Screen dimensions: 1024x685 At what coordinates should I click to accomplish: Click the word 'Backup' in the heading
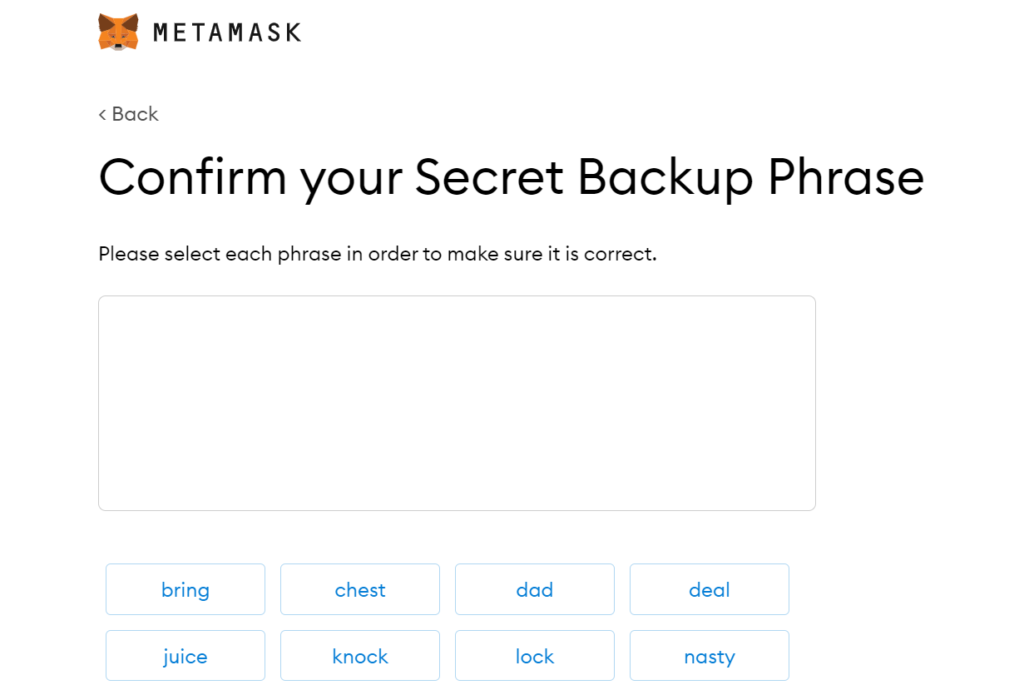click(665, 179)
